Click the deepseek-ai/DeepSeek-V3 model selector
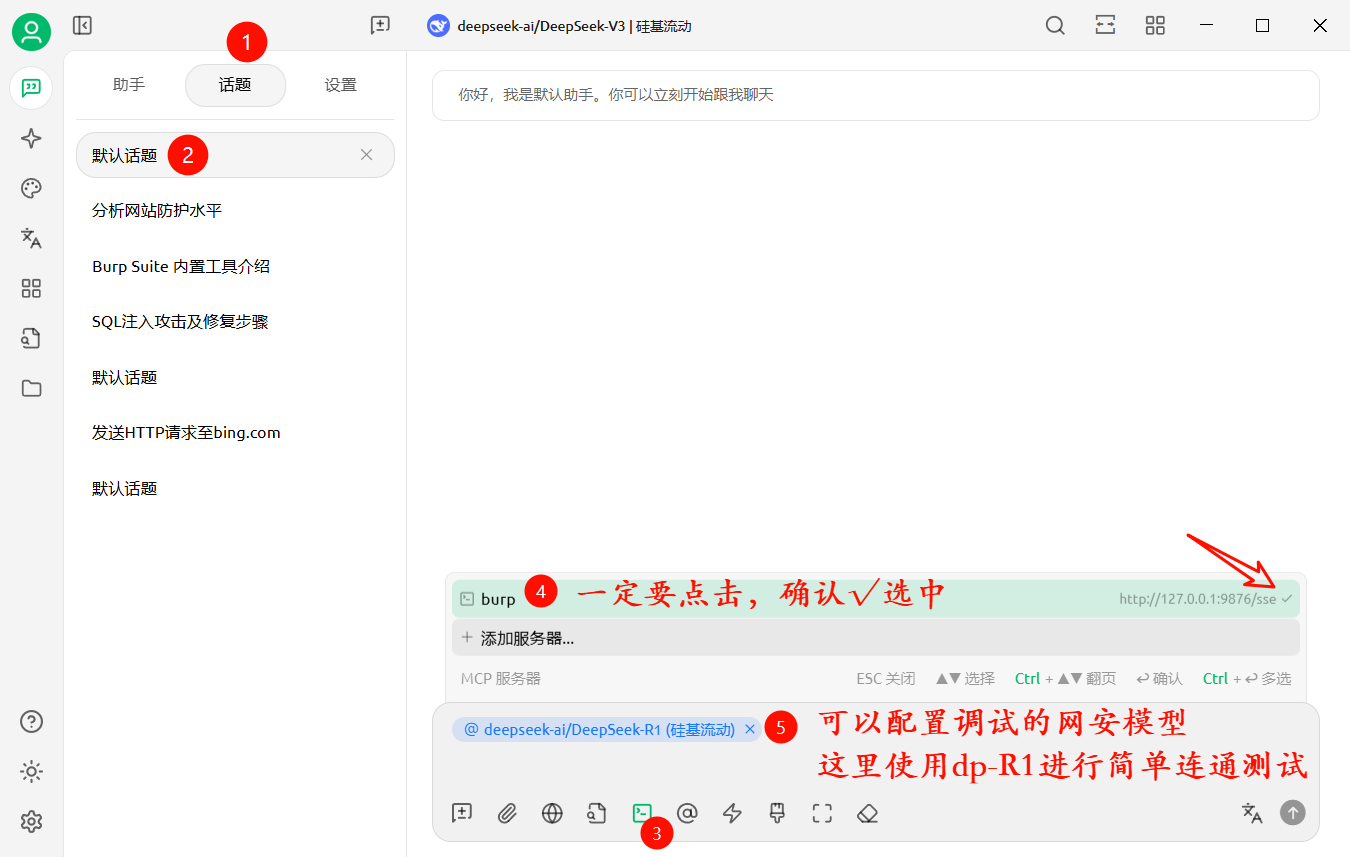Screen dimensions: 1350x857 [560, 26]
